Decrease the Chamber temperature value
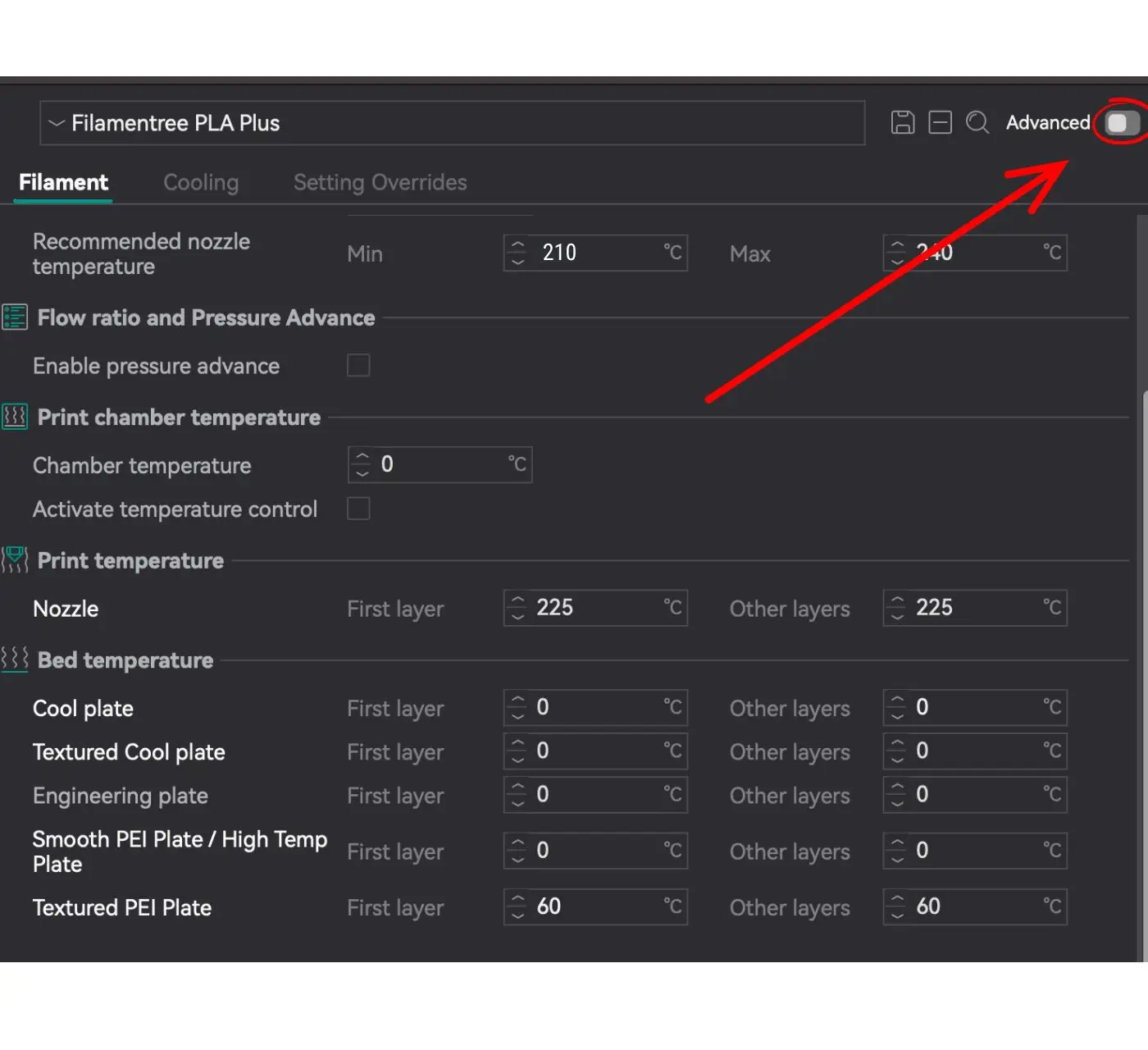1148x1050 pixels. coord(362,472)
